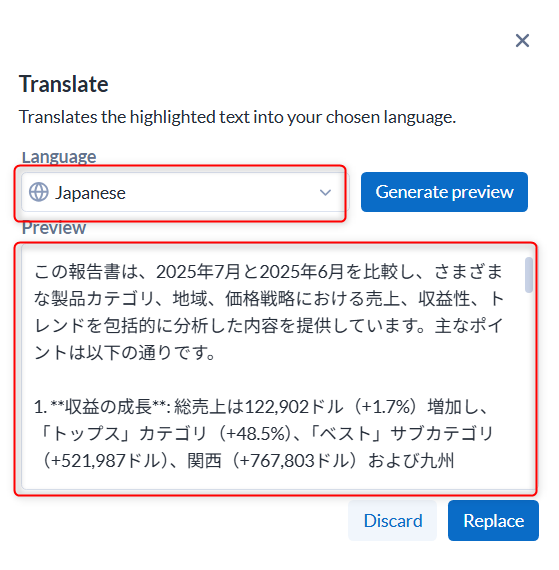Click the Preview section label

54,228
